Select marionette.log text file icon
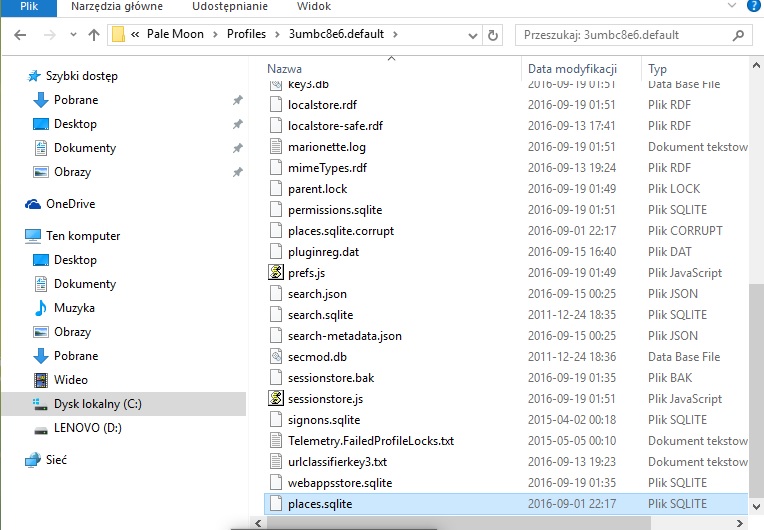The image size is (764, 530). click(276, 147)
